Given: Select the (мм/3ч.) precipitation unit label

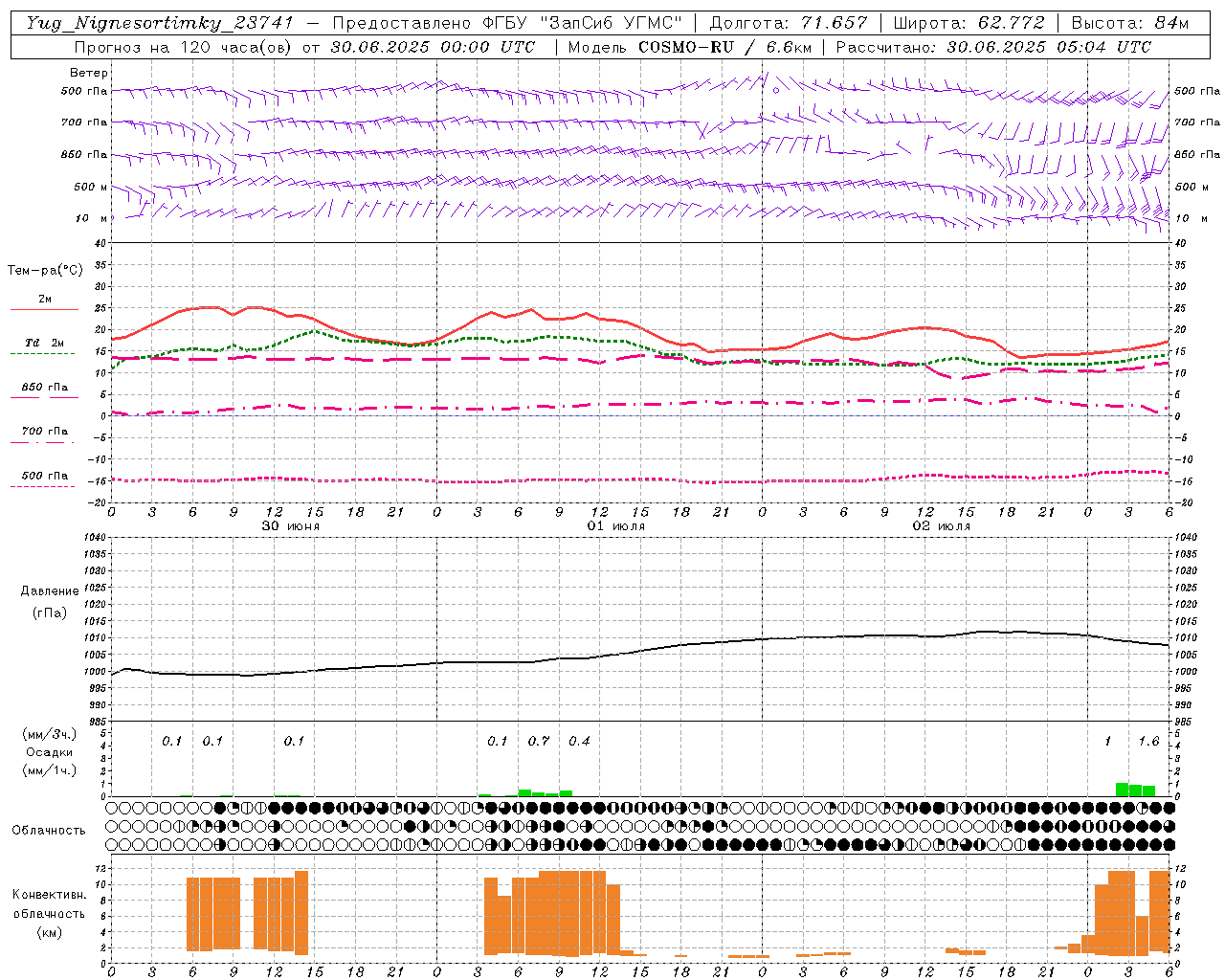Looking at the screenshot, I should point(49,734).
